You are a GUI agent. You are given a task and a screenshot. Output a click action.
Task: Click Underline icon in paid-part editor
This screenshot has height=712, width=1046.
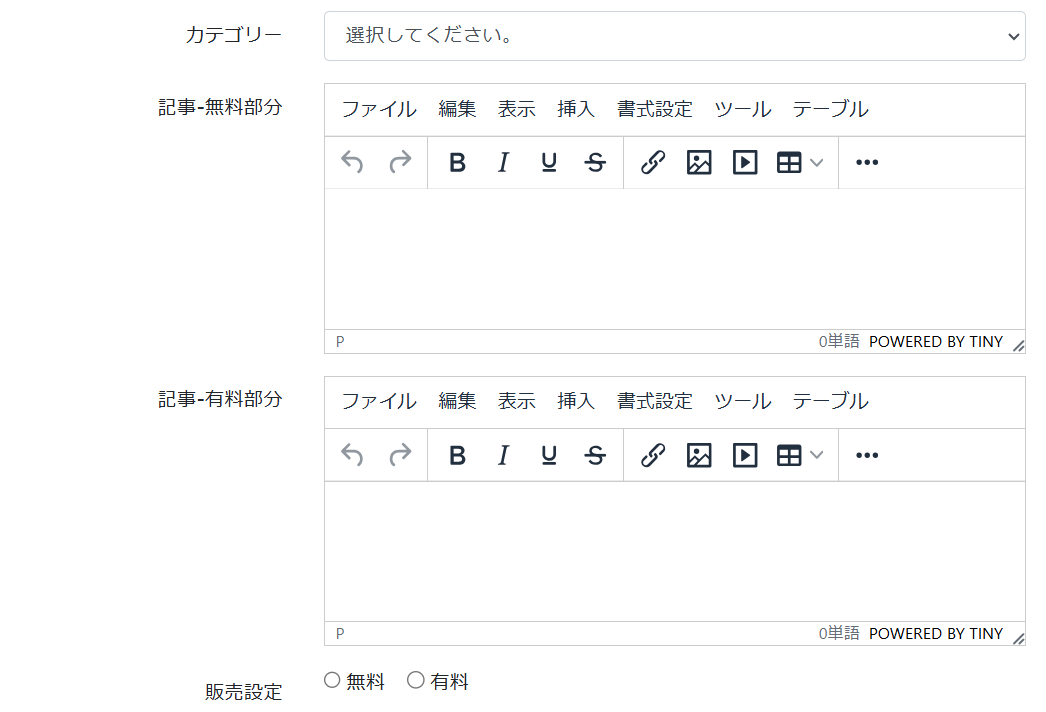tap(549, 456)
